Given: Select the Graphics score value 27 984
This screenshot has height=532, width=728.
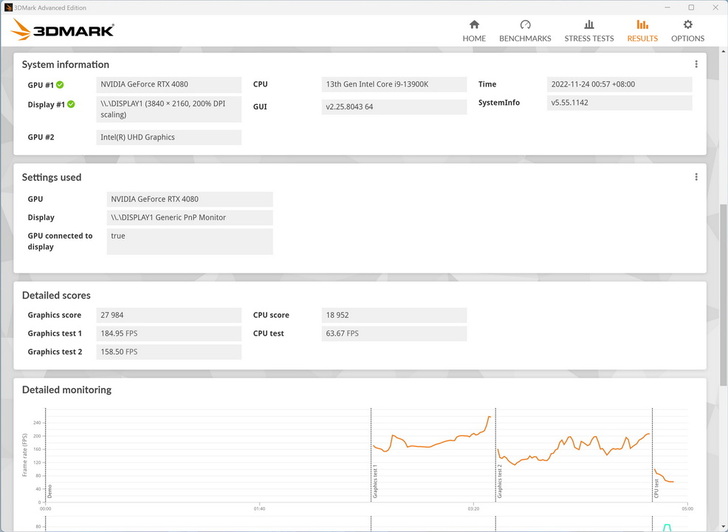Looking at the screenshot, I should (168, 315).
